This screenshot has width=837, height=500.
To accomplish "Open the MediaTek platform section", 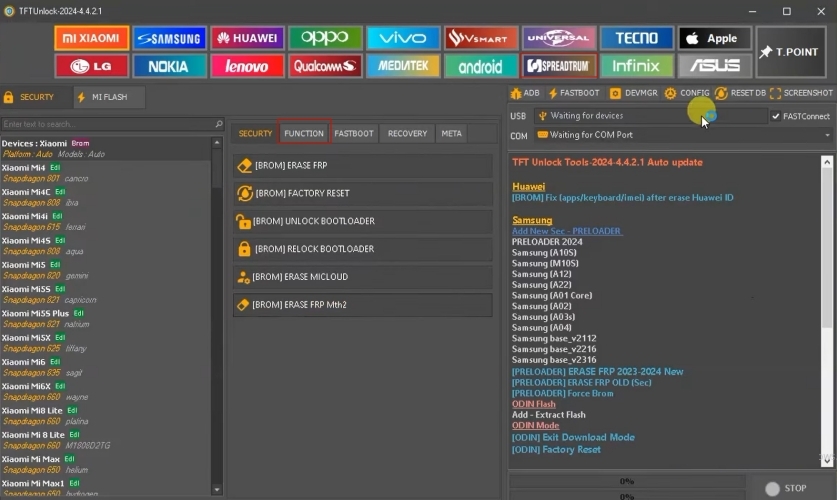I will (x=403, y=66).
